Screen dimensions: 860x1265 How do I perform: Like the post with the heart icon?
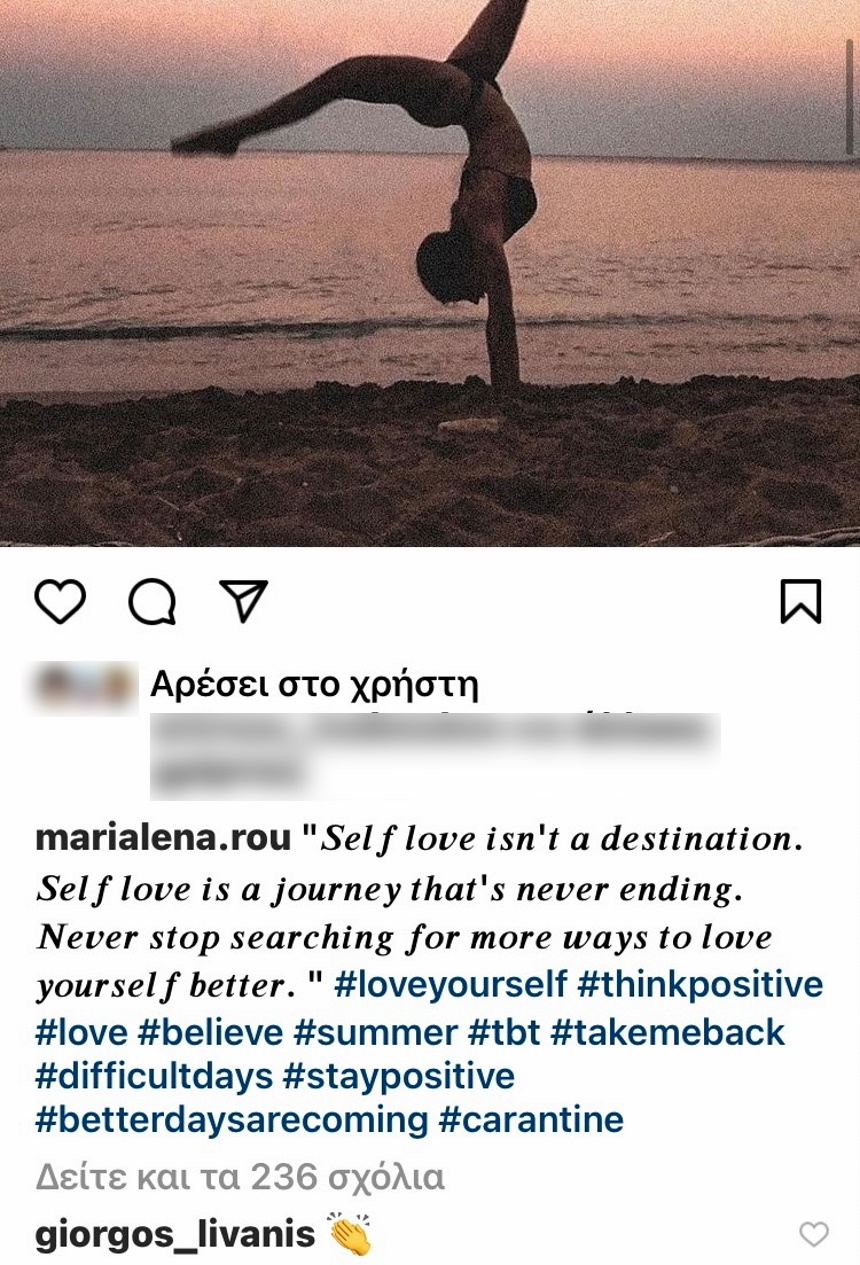click(x=60, y=601)
